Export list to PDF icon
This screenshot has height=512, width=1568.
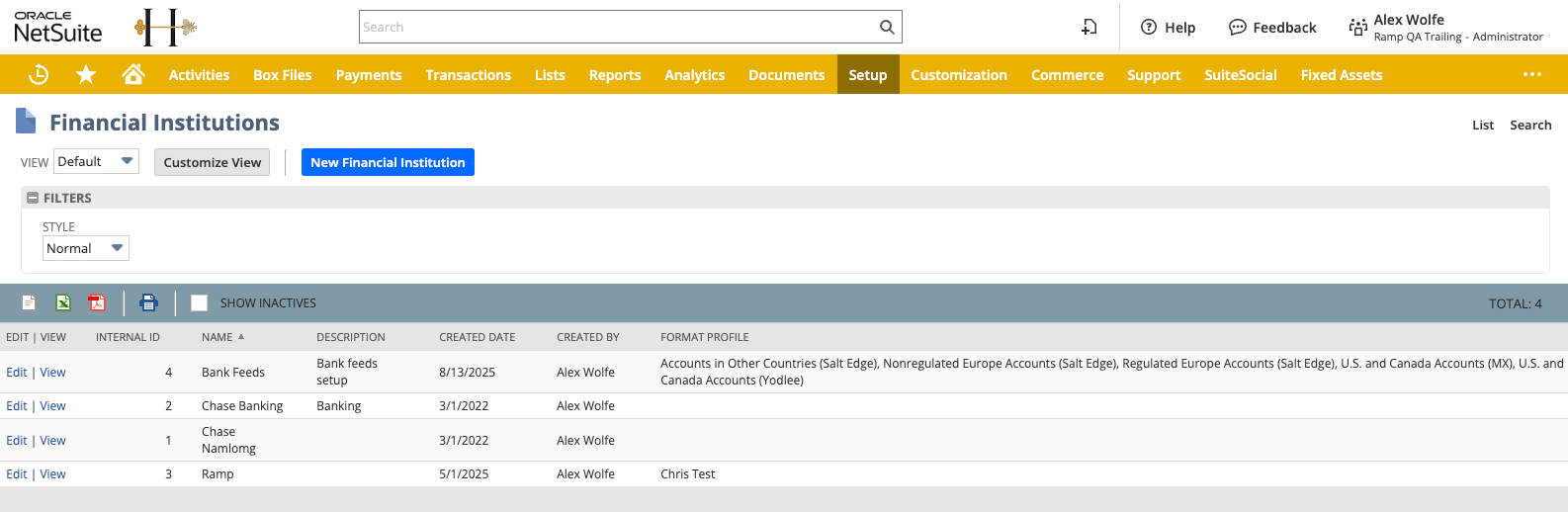(x=97, y=302)
